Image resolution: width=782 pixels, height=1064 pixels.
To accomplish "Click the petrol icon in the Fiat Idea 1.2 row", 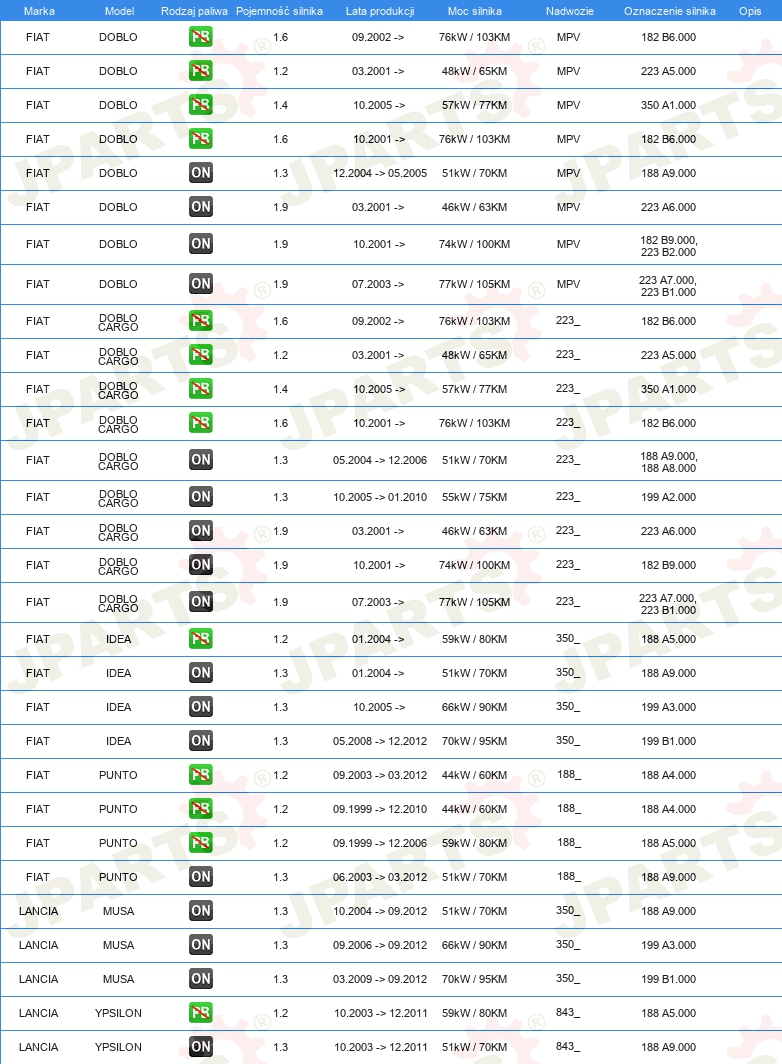I will click(x=200, y=639).
